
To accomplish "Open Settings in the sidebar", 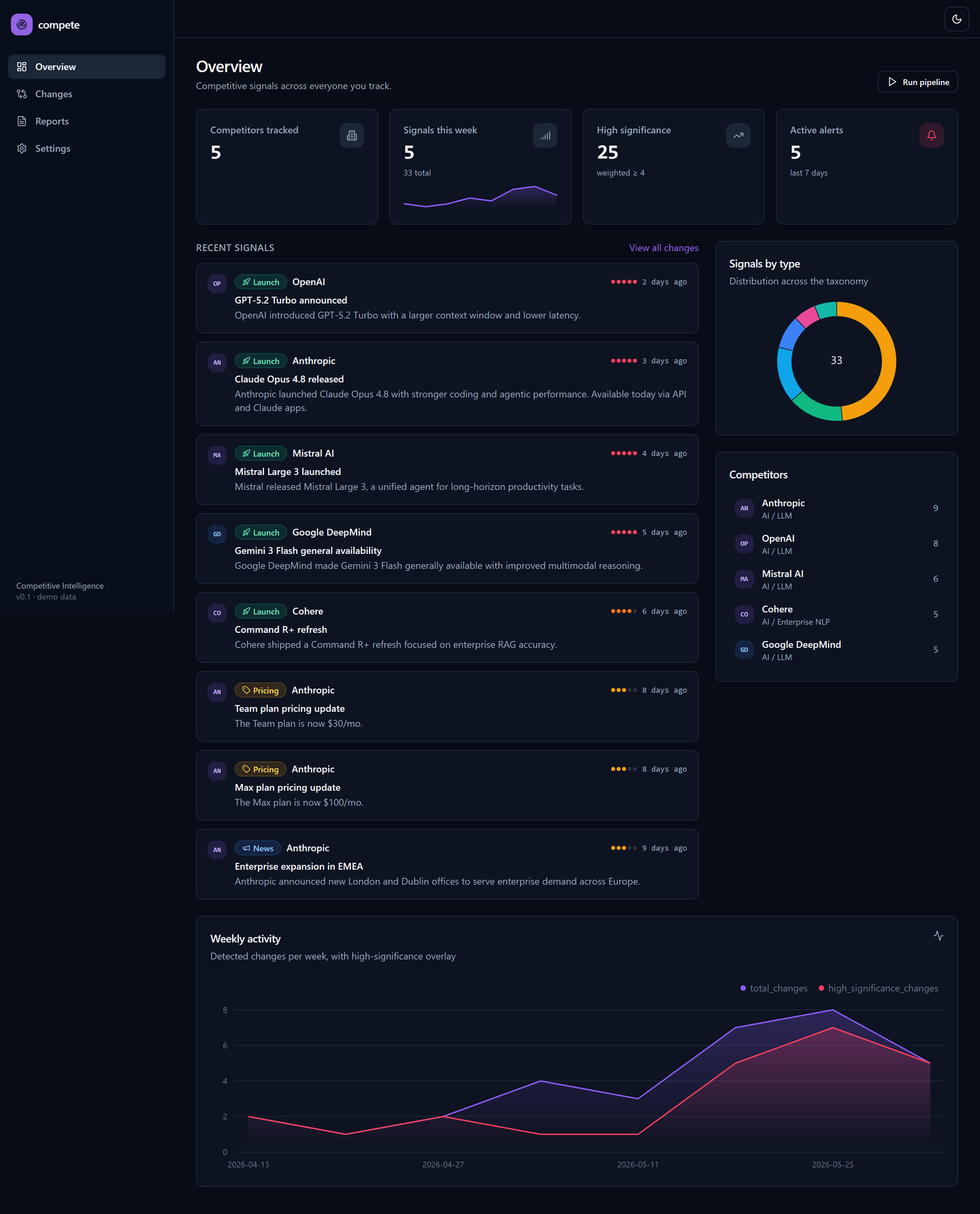I will pyautogui.click(x=86, y=148).
